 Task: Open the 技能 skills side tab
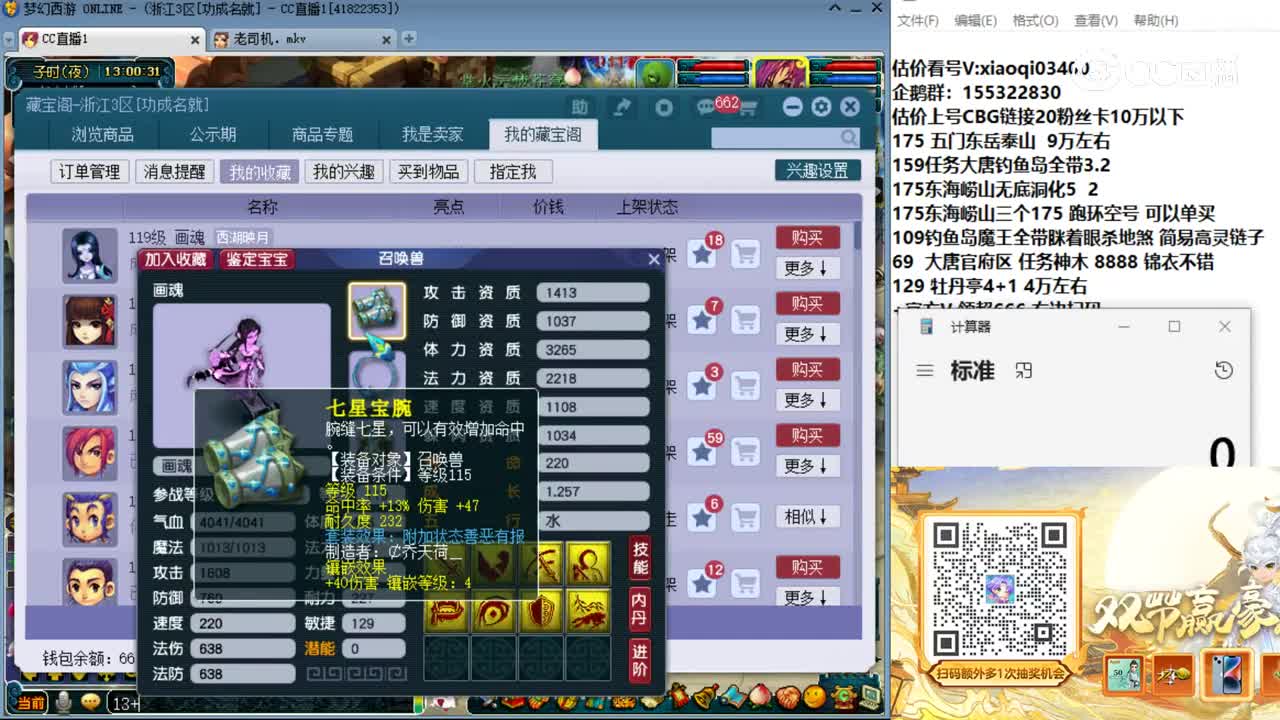point(640,559)
